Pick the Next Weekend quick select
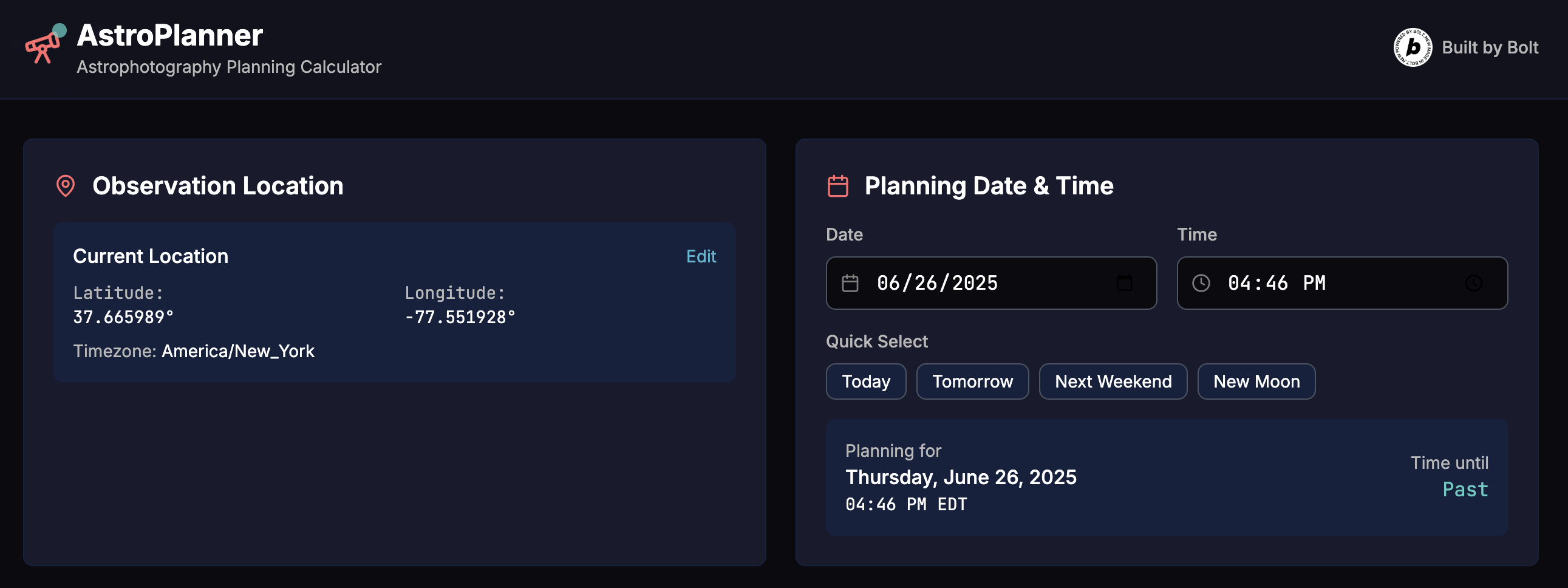Image resolution: width=1568 pixels, height=588 pixels. tap(1113, 381)
